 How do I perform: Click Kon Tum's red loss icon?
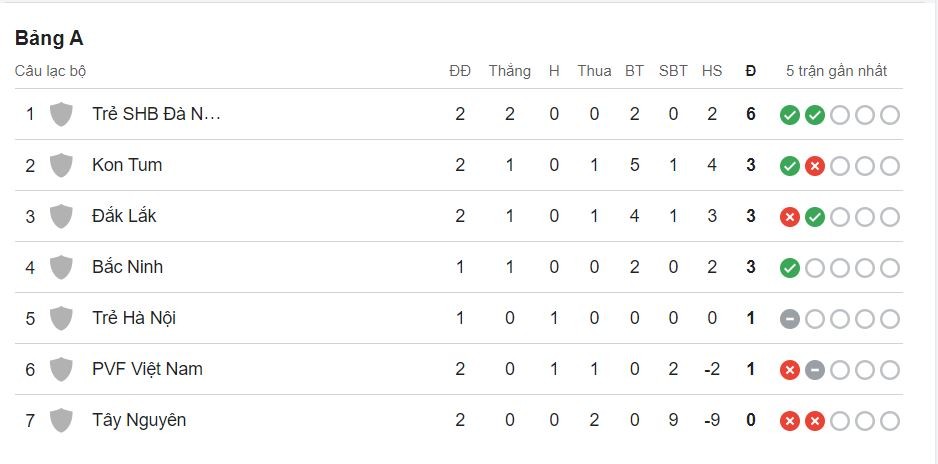click(x=815, y=166)
